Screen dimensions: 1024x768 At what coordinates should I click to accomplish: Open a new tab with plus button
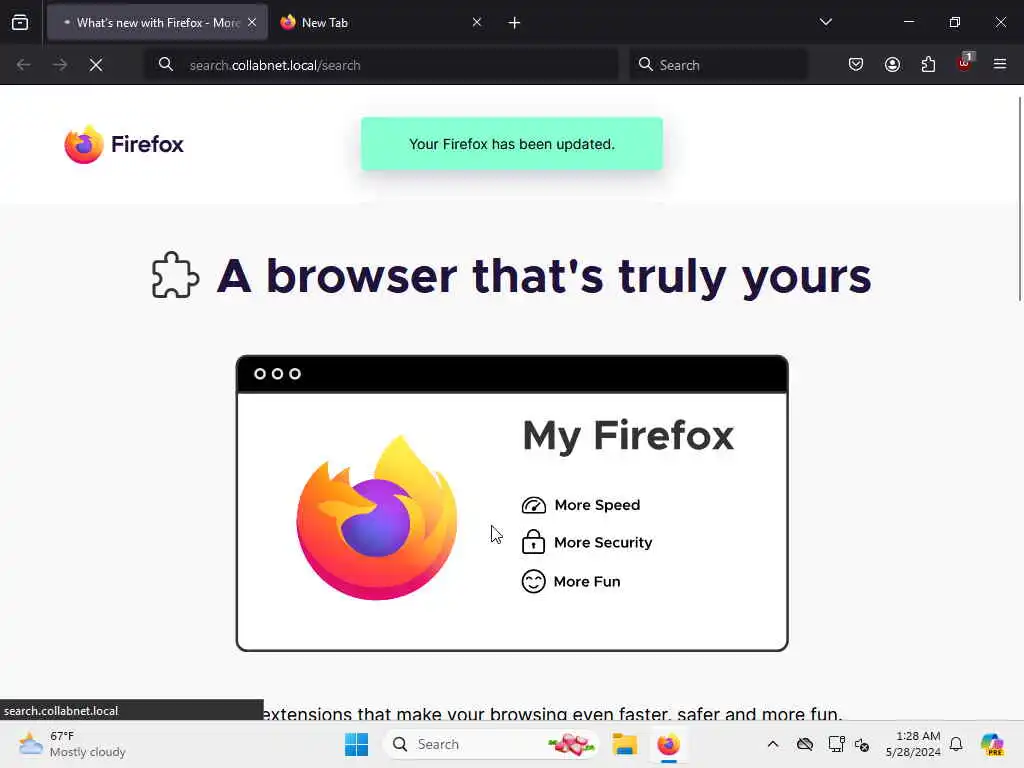(514, 23)
